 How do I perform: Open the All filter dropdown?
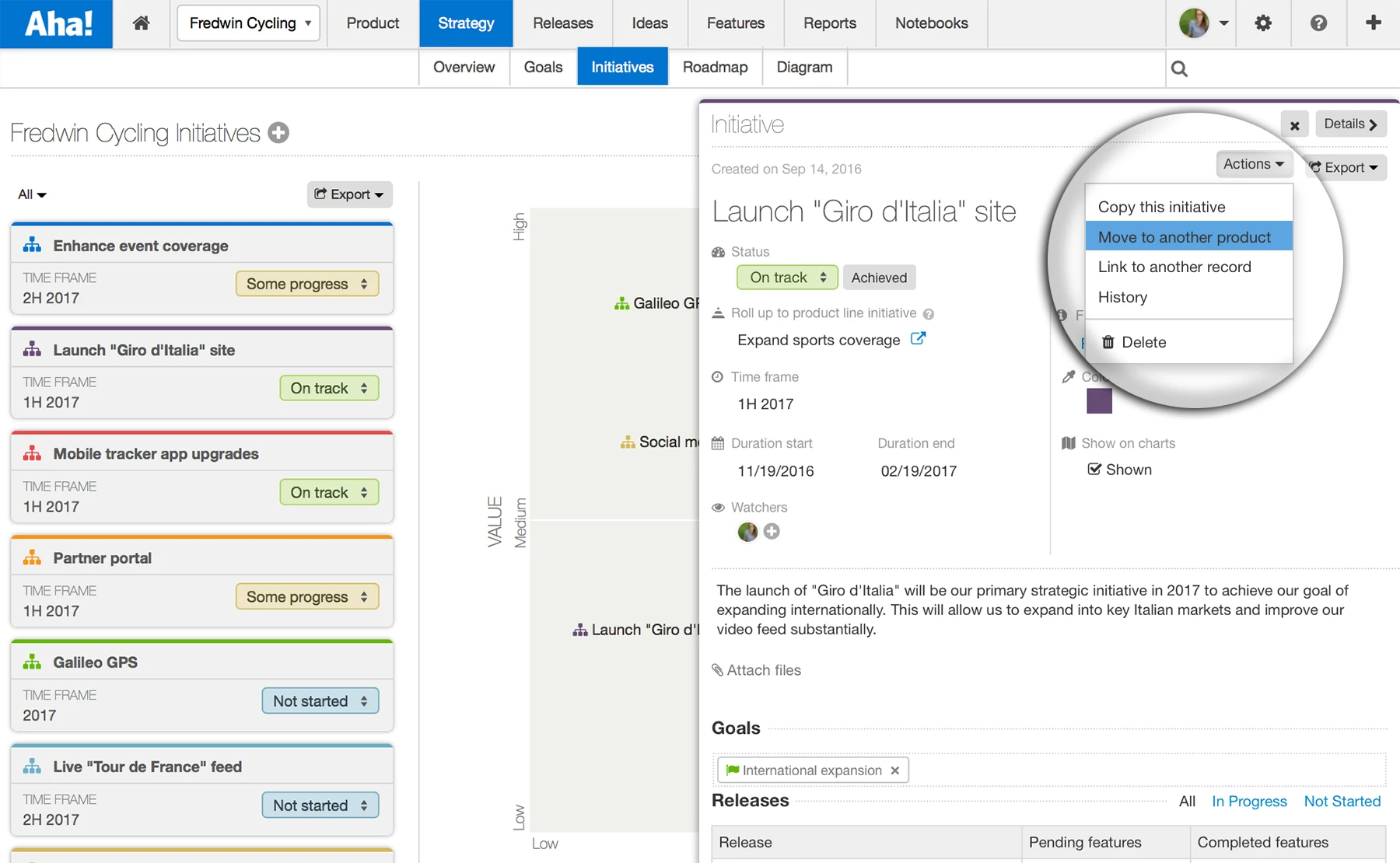[x=32, y=194]
